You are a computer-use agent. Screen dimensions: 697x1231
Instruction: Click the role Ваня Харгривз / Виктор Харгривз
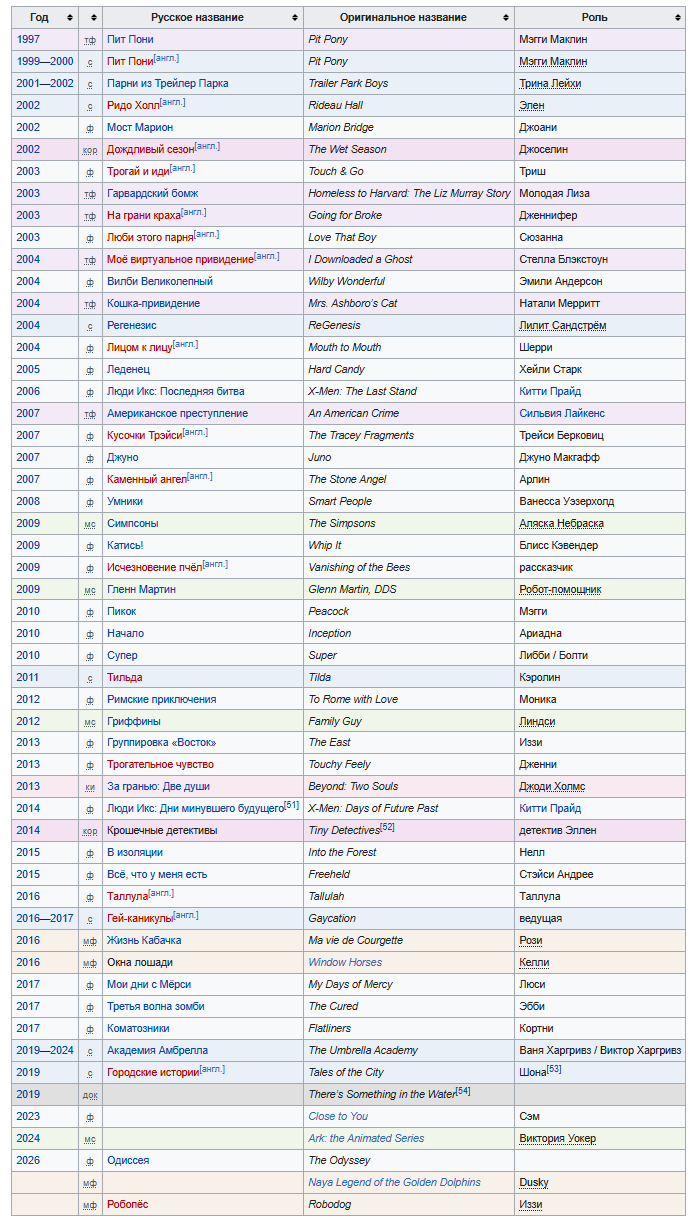601,1051
